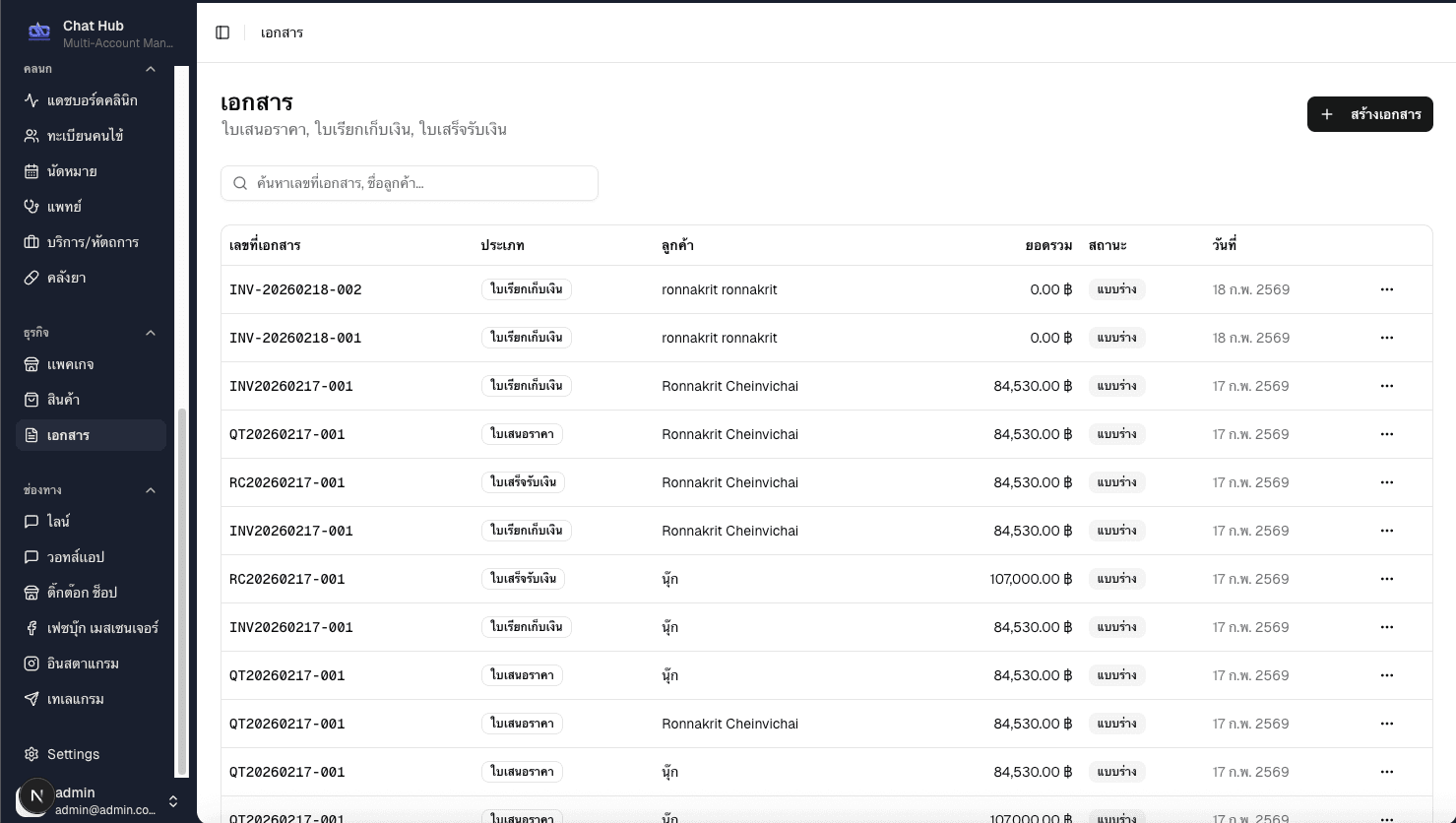Go to appointments (นัดหมาย) calendar
The image size is (1456, 823).
(x=72, y=171)
